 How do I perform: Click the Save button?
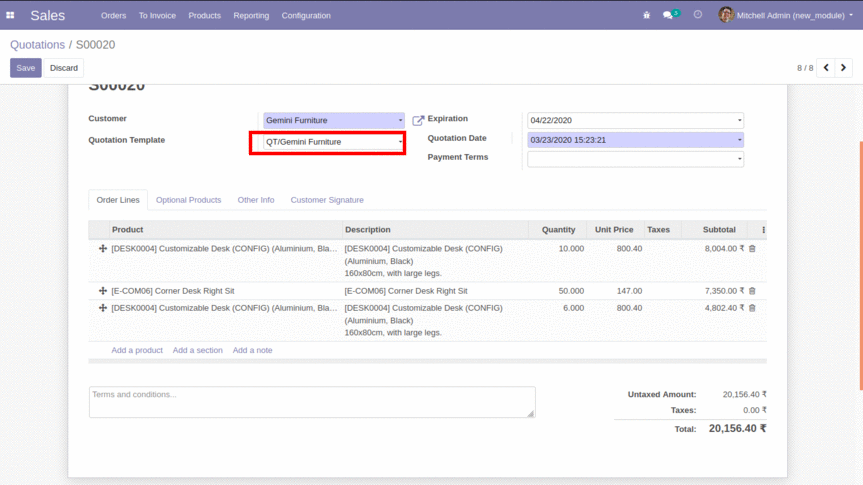26,68
